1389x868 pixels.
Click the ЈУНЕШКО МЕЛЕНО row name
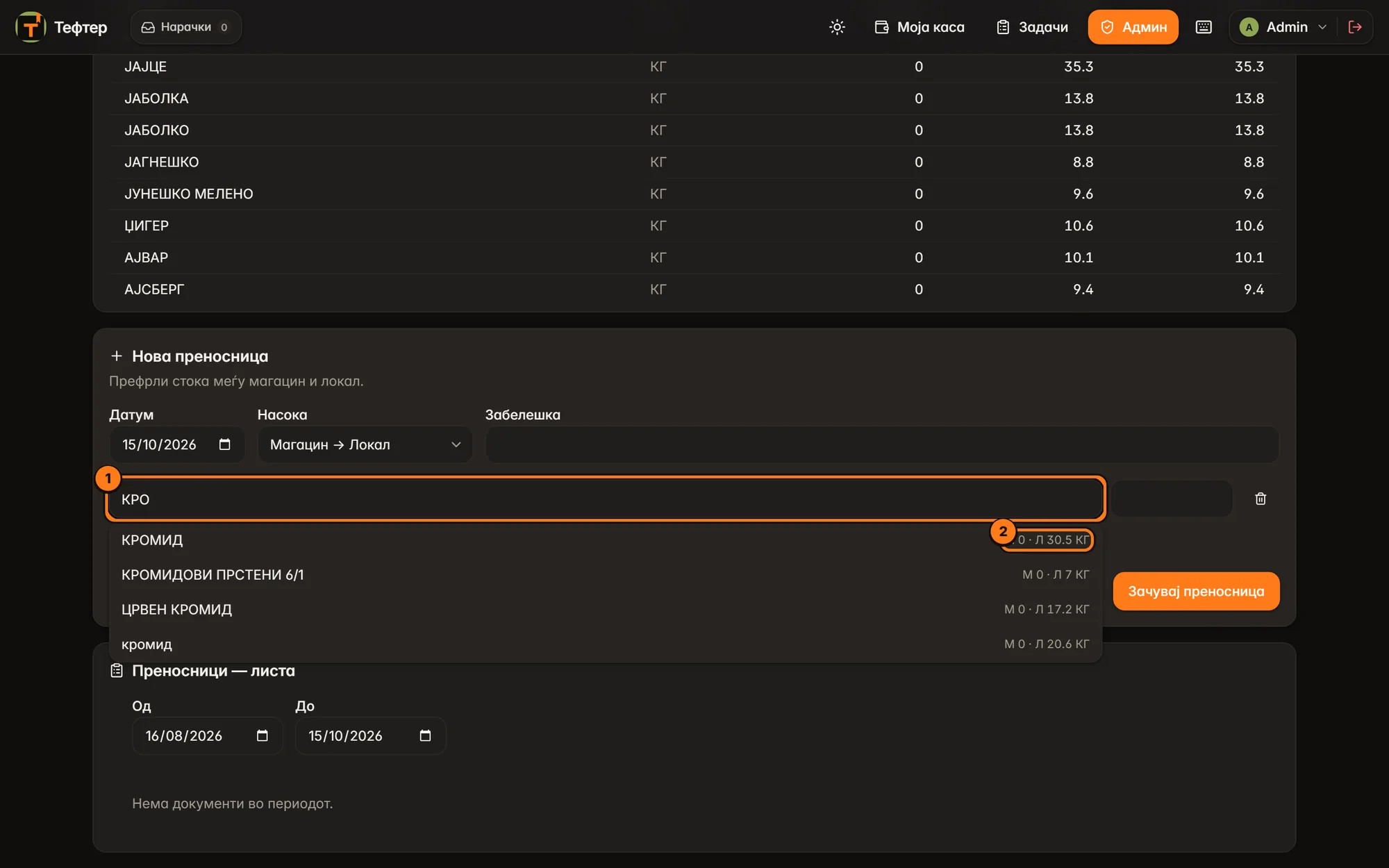click(188, 194)
